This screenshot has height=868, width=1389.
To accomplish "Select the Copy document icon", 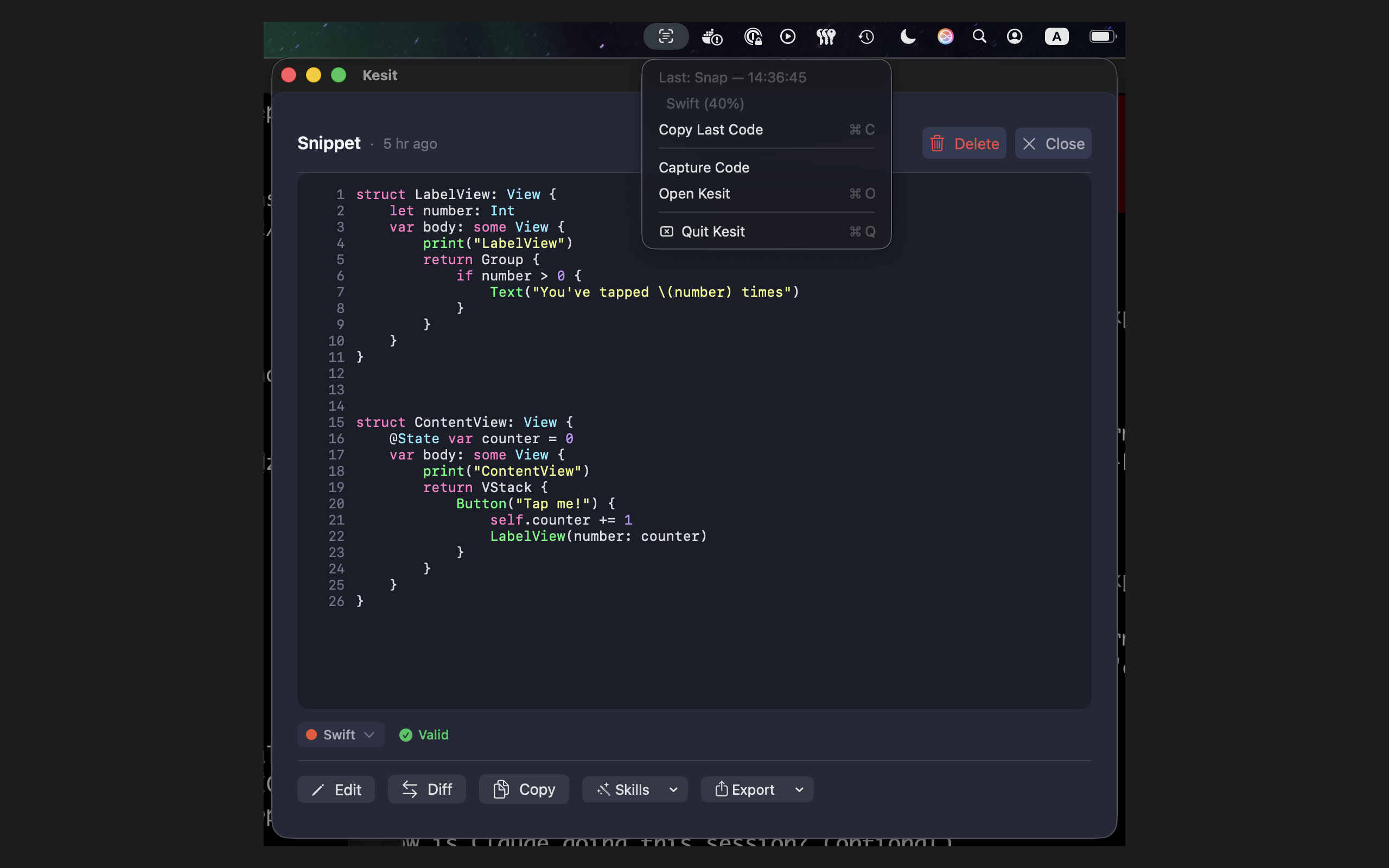I will (501, 789).
